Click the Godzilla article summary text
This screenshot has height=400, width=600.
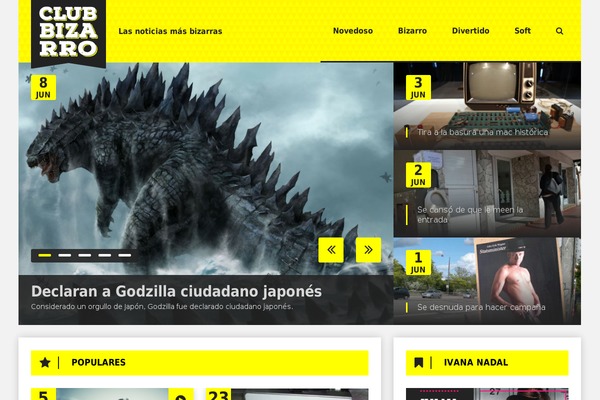pos(162,307)
